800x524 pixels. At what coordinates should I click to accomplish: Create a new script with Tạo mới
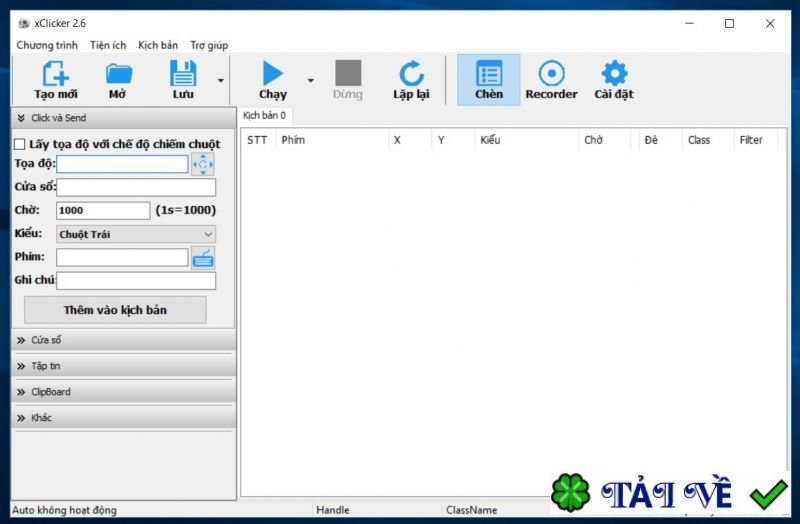tap(56, 80)
